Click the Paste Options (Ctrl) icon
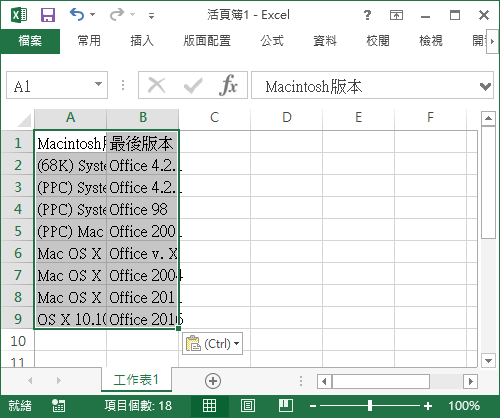500x418 pixels. [x=212, y=343]
